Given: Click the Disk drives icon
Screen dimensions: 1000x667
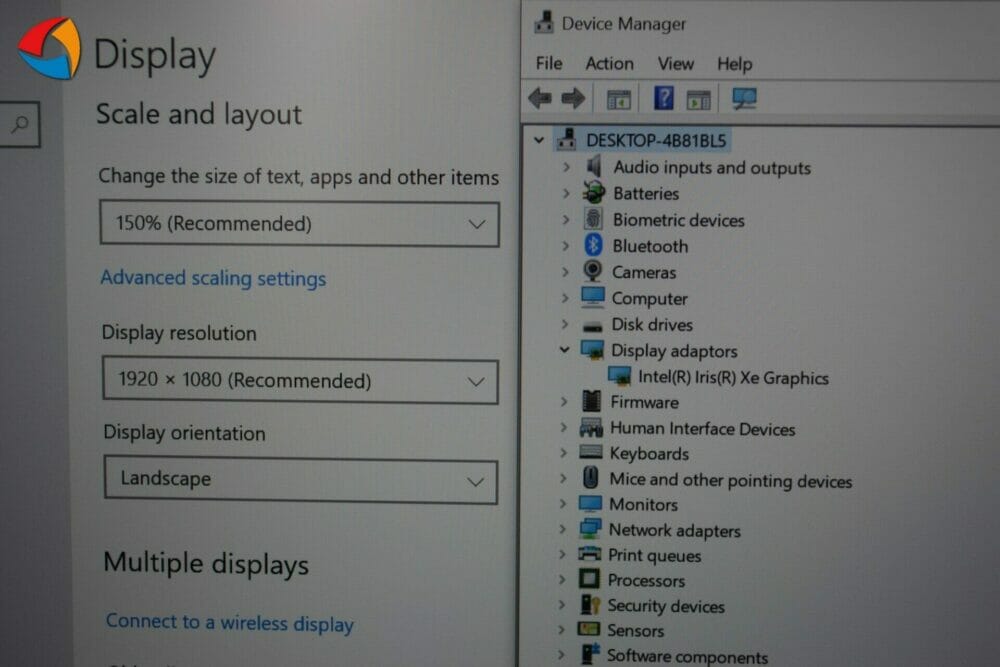Looking at the screenshot, I should point(592,326).
